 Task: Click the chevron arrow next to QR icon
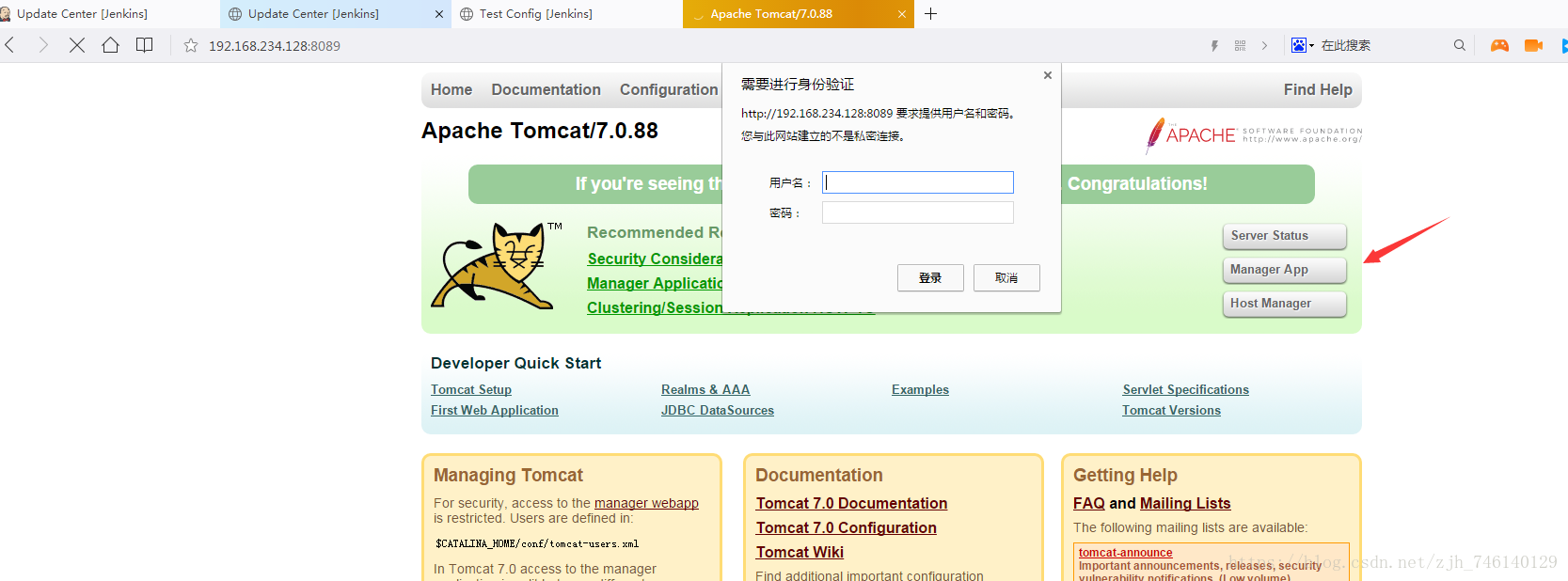(1264, 45)
